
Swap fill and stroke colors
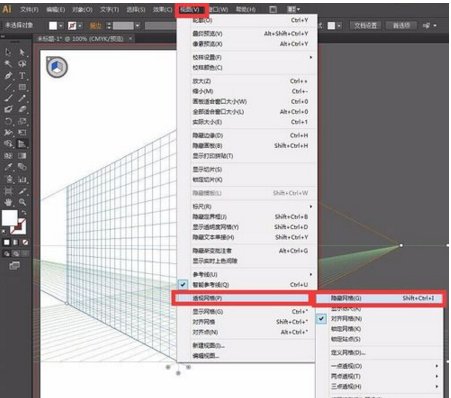coord(23,212)
